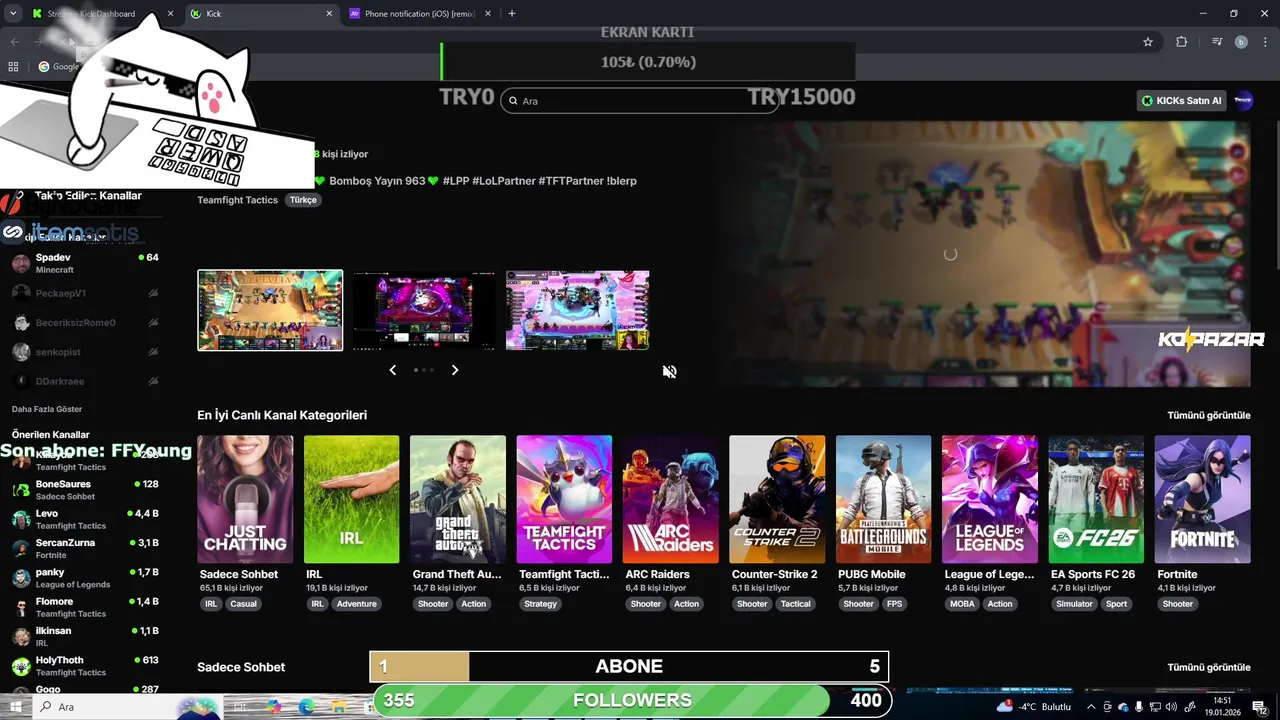
Task: Open HolyThoth recommended channel
Action: pos(84,666)
